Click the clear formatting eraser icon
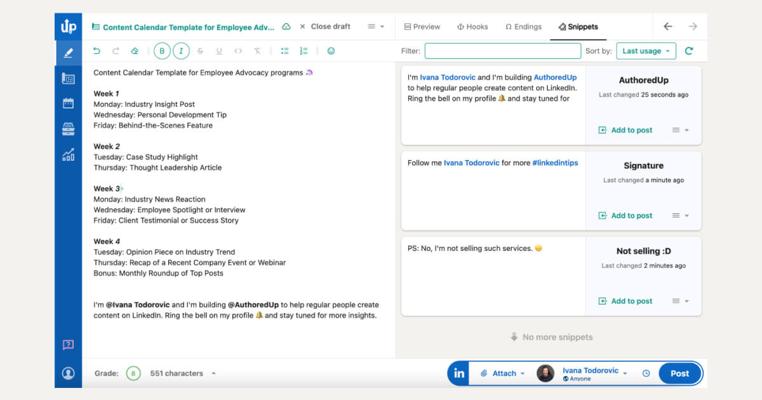Screen dimensions: 762x400 (135, 51)
